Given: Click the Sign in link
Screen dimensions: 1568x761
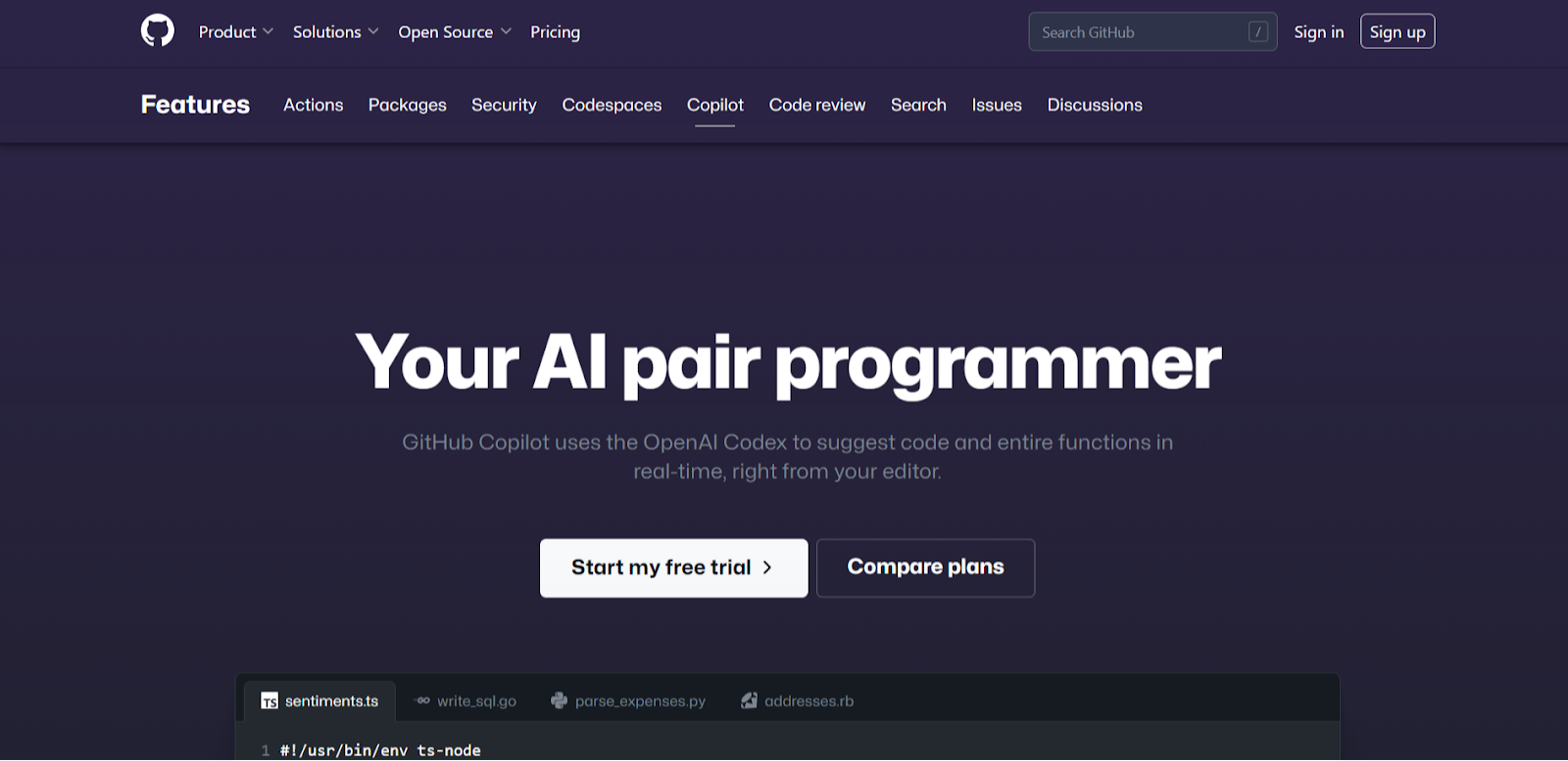Looking at the screenshot, I should (1319, 32).
